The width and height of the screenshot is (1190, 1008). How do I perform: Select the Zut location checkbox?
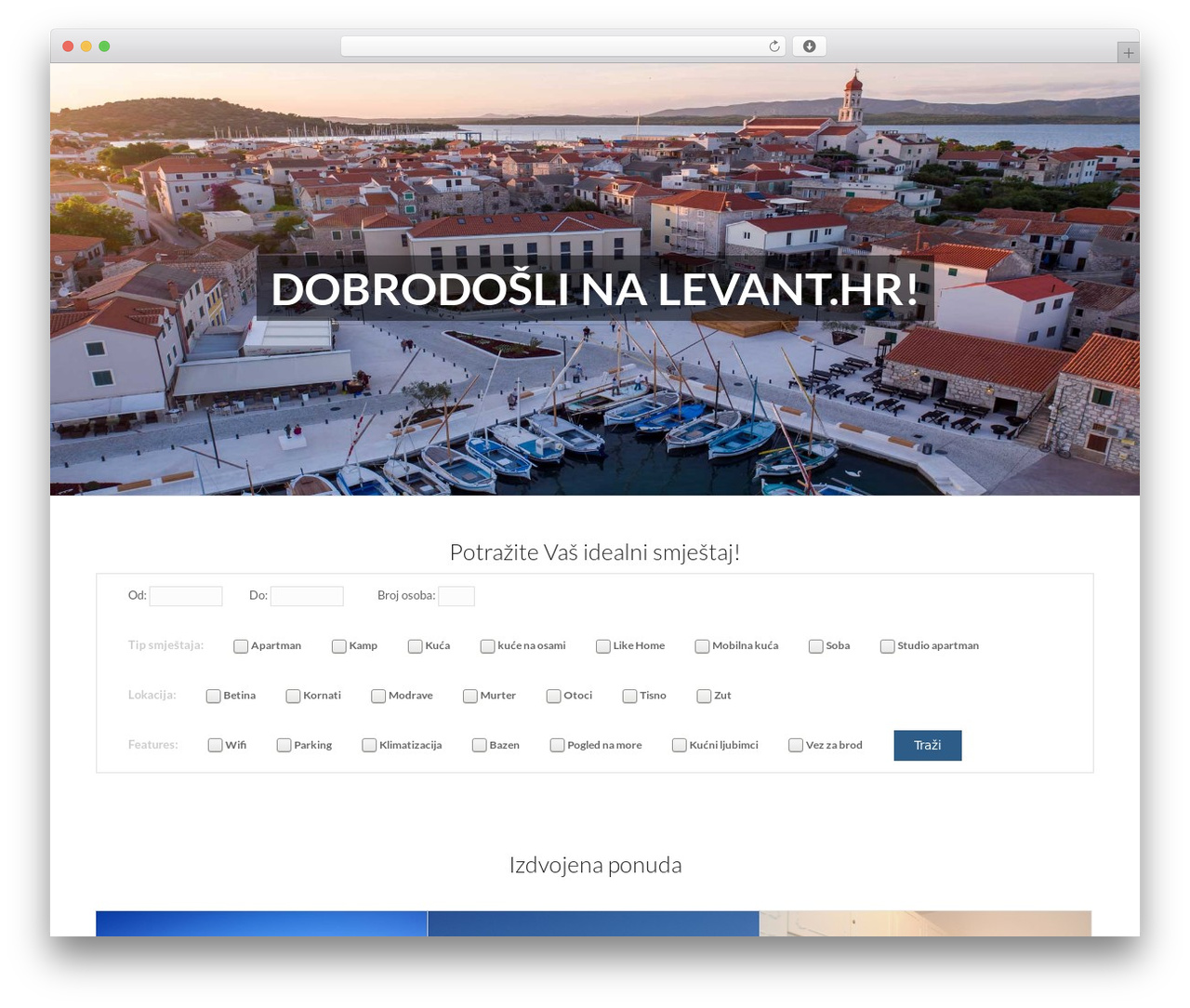[x=705, y=696]
